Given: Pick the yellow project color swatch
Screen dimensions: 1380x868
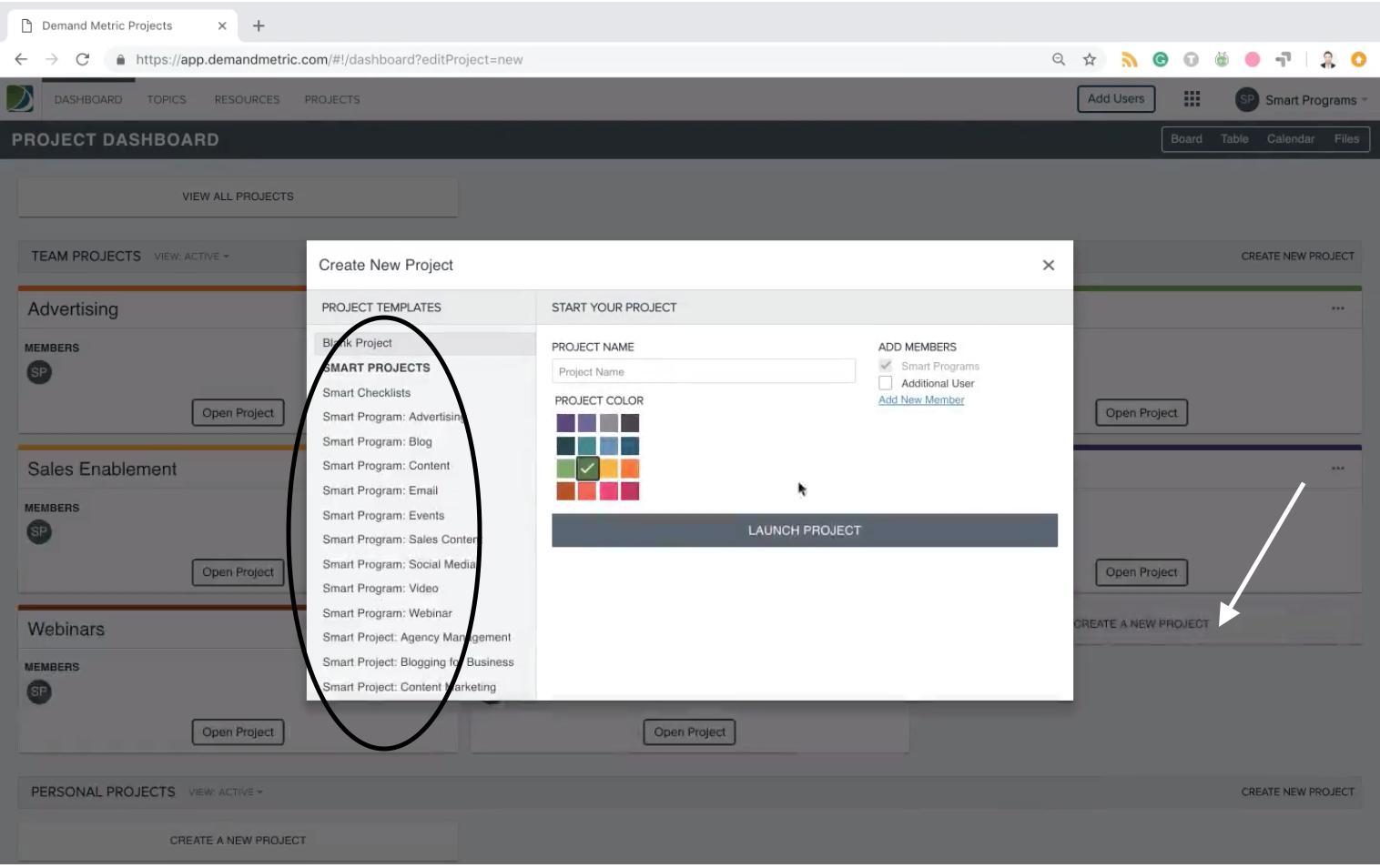Looking at the screenshot, I should [x=608, y=469].
